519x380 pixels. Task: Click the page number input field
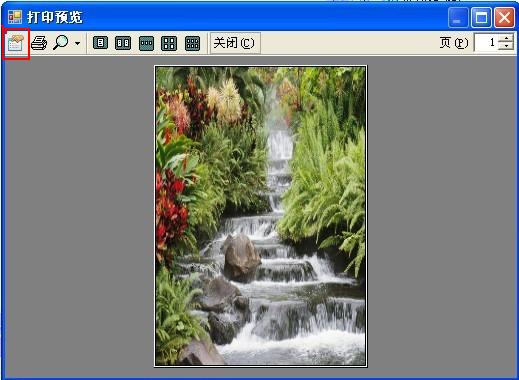coord(486,43)
